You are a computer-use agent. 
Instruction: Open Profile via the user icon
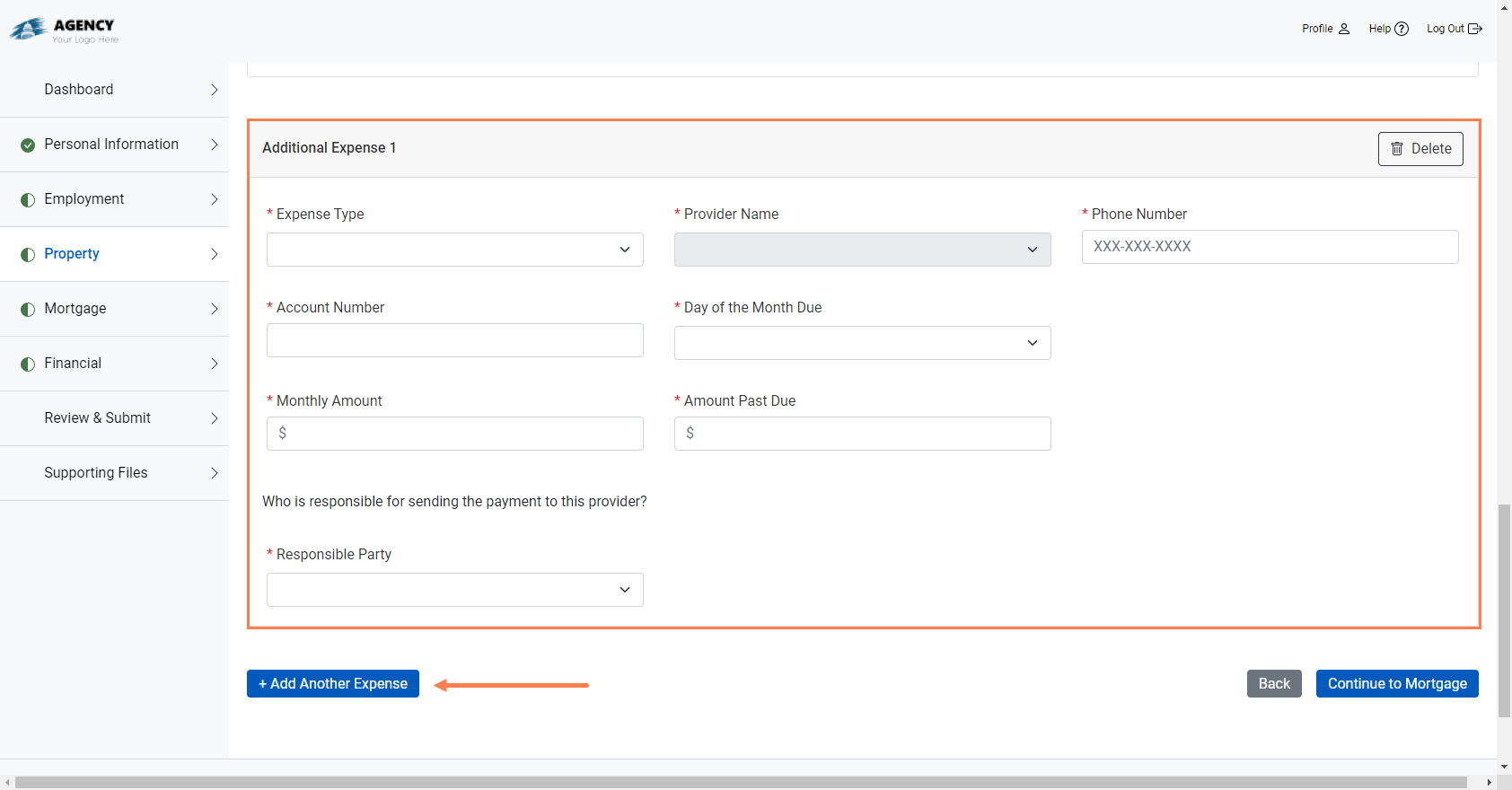[x=1343, y=29]
